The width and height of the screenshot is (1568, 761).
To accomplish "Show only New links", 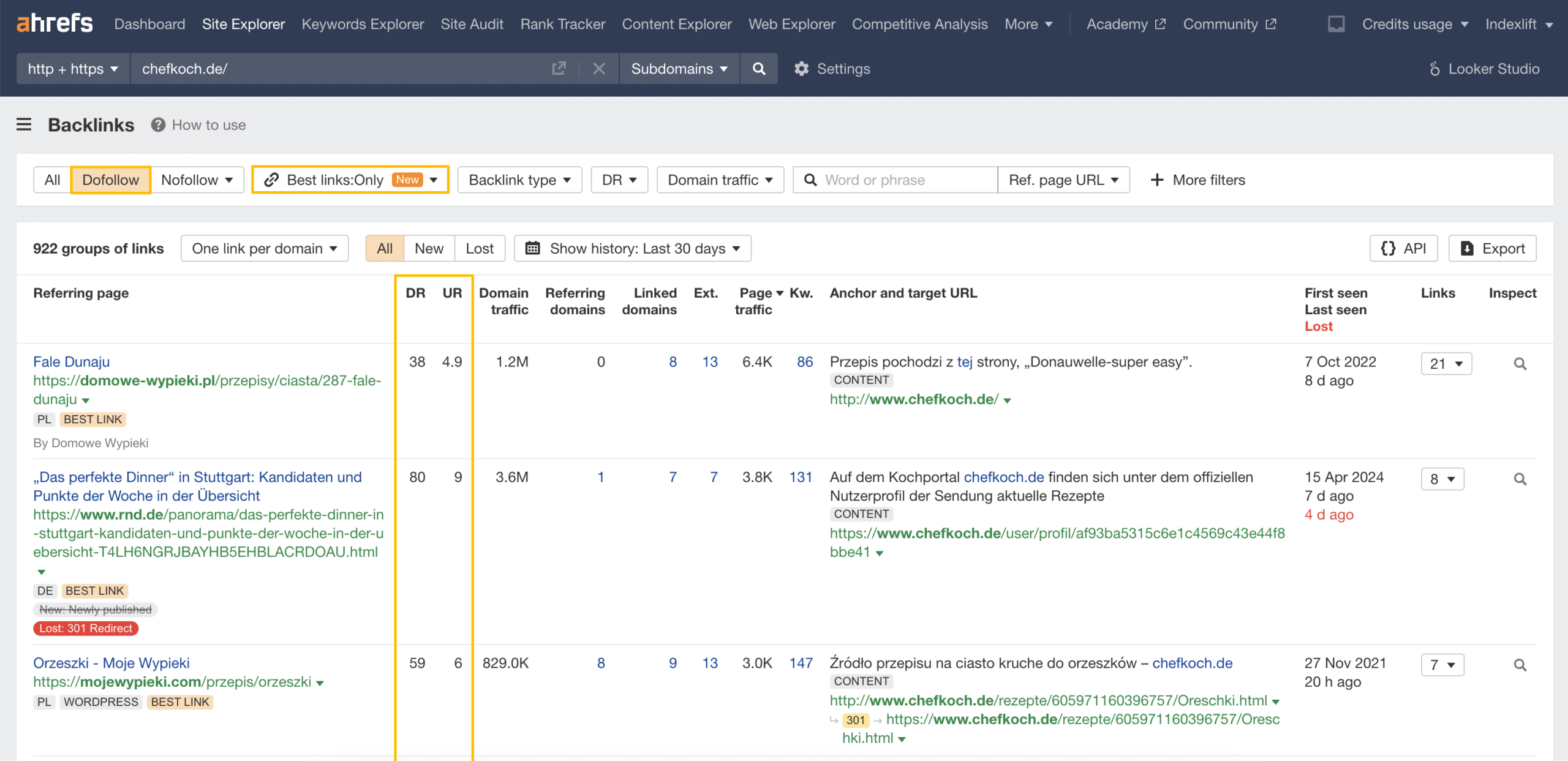I will (429, 248).
